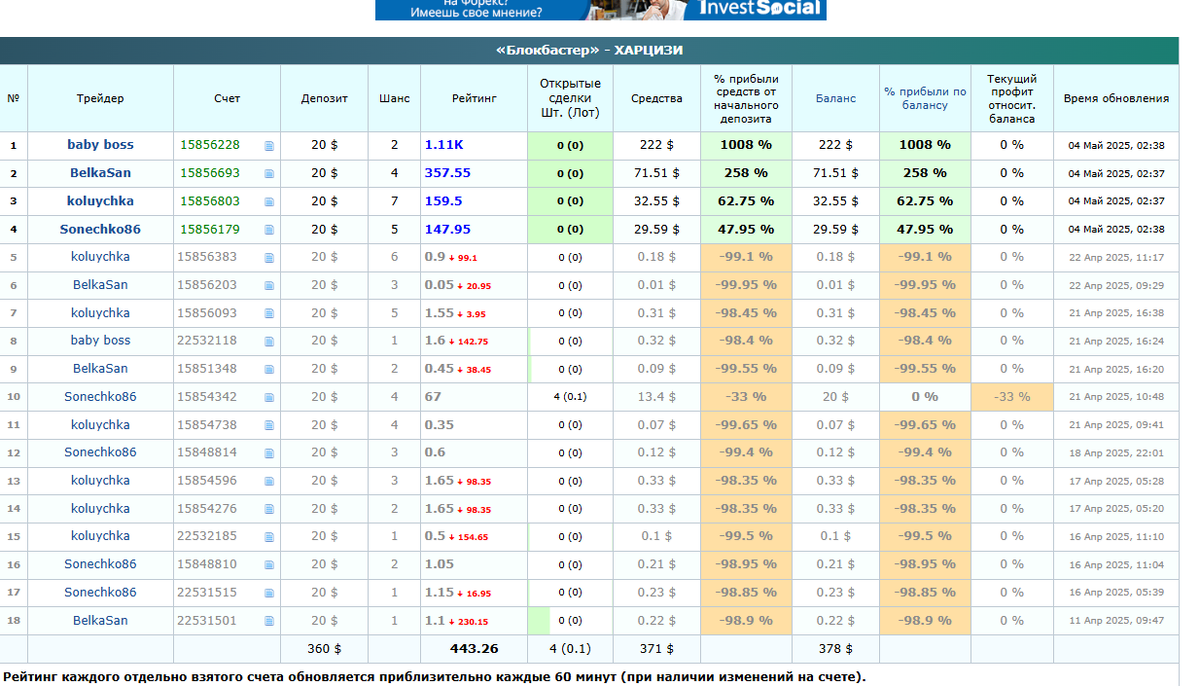Click funds value 13.4 $
This screenshot has height=686, width=1200.
(657, 397)
